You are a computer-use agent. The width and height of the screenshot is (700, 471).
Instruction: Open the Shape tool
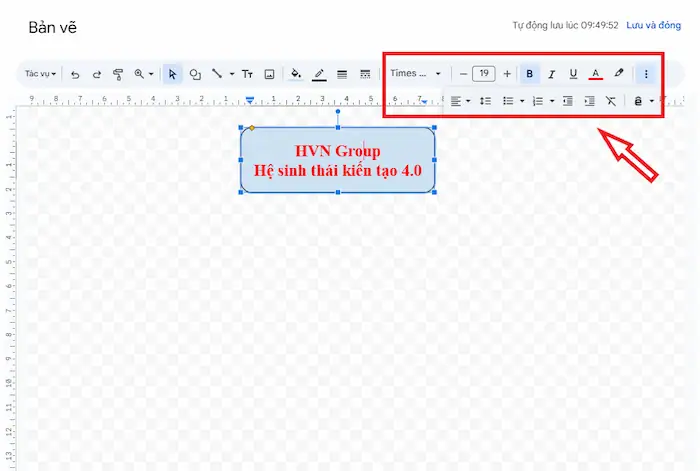195,74
